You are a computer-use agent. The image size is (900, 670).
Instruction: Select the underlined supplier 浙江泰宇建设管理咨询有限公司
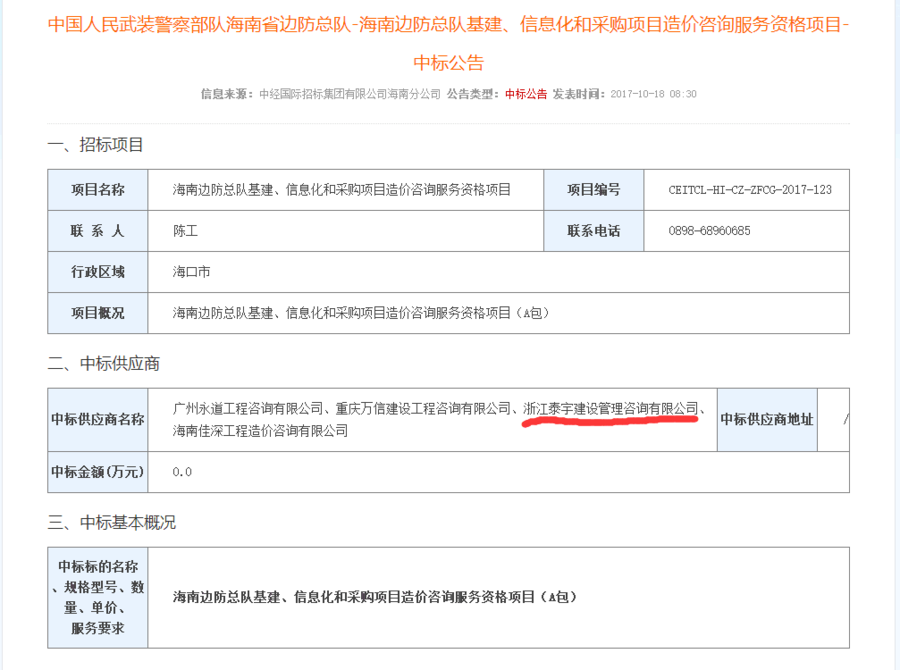click(611, 408)
